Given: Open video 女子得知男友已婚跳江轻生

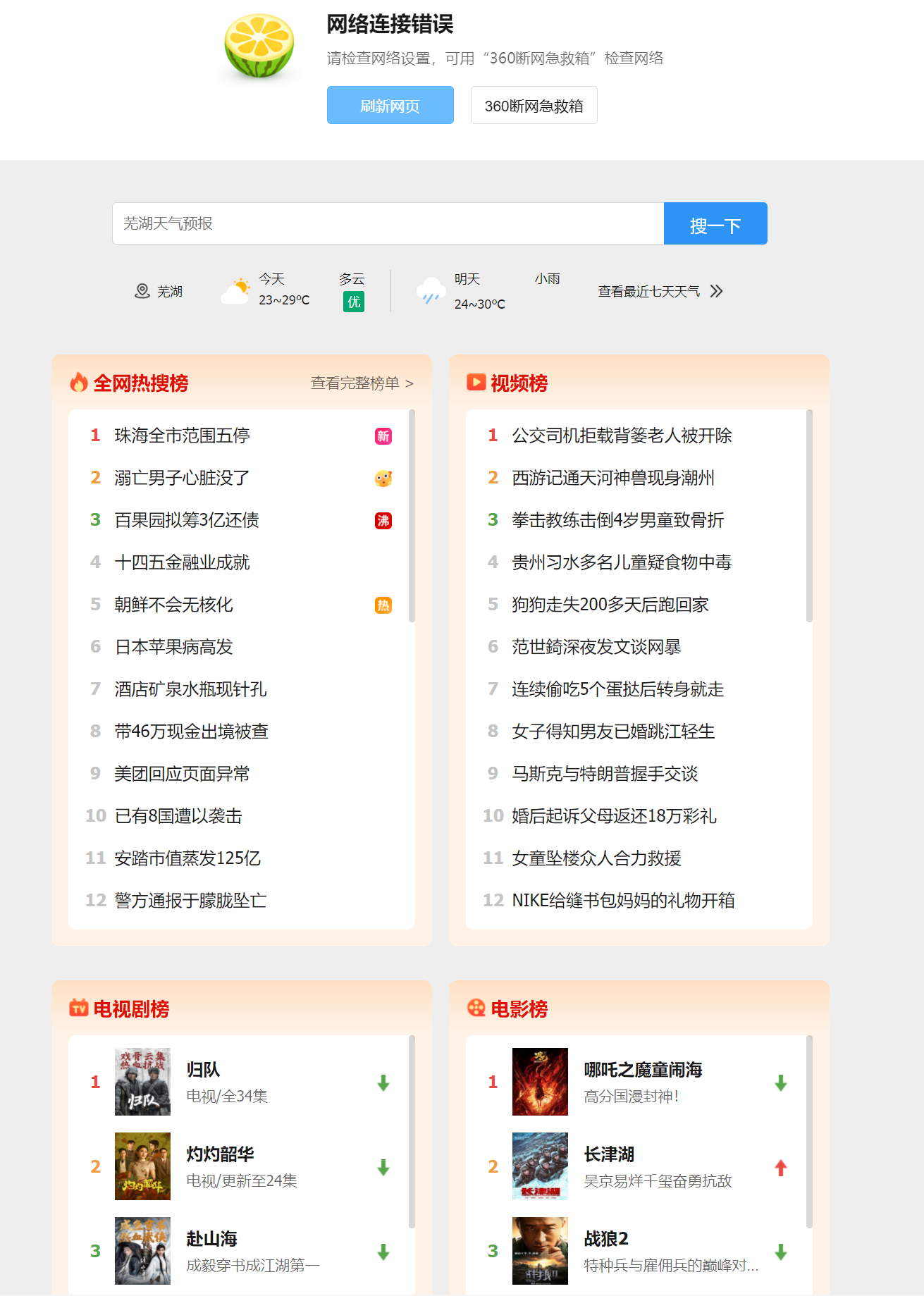Looking at the screenshot, I should 614,732.
